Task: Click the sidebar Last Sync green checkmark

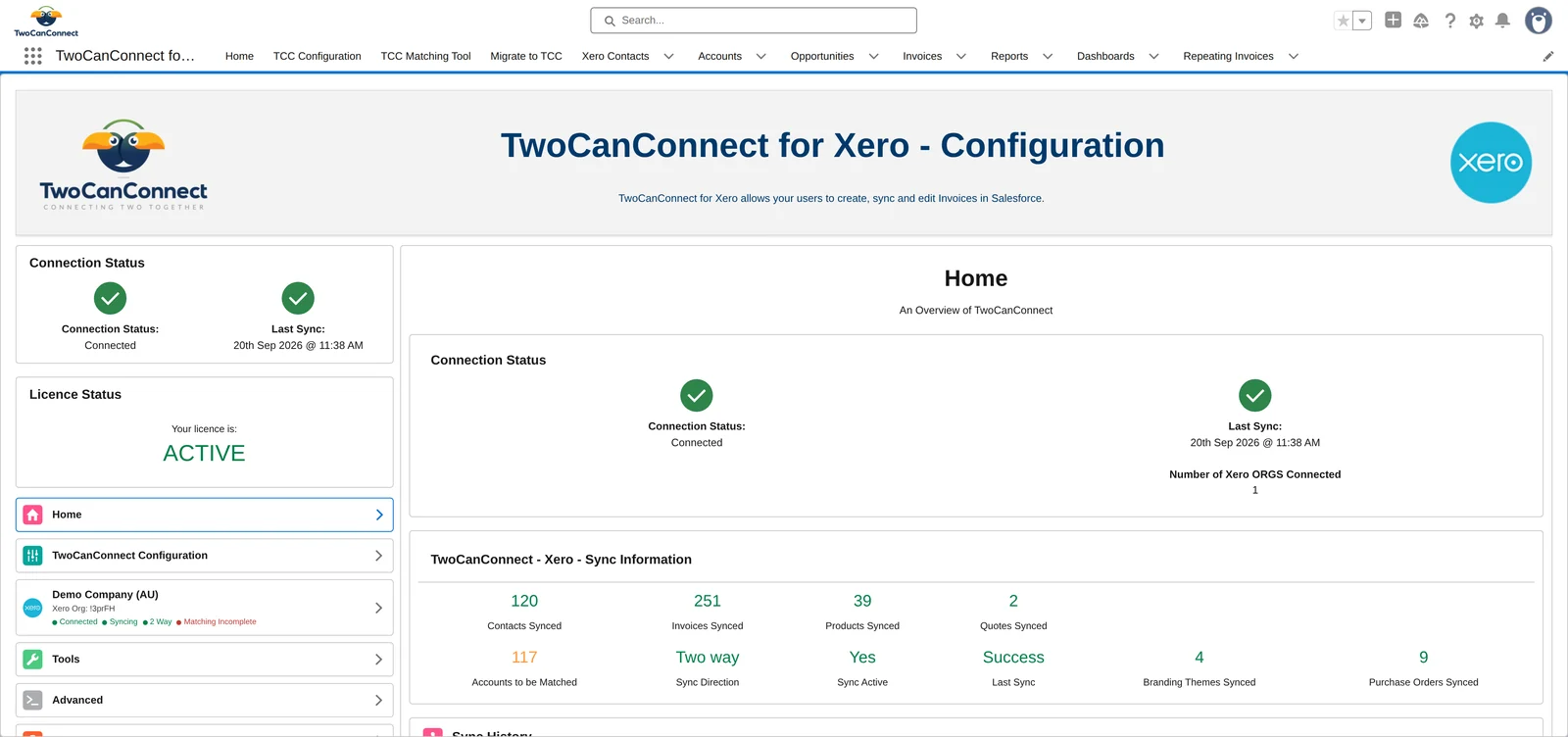Action: (x=298, y=298)
